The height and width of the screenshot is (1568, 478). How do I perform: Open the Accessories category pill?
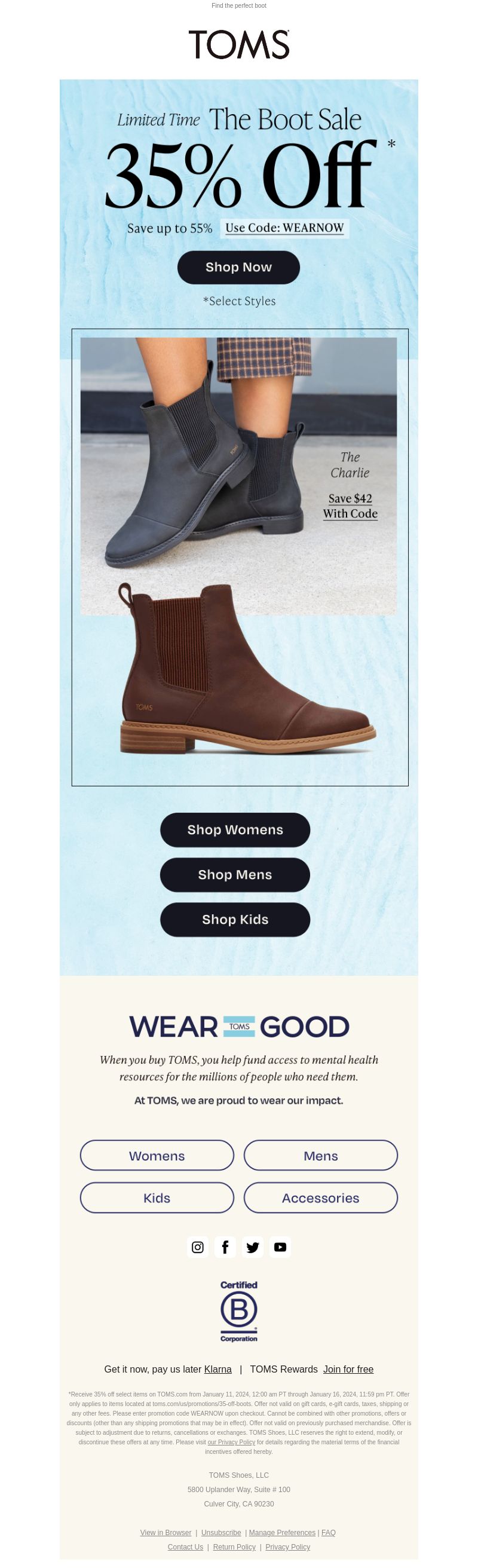pos(321,1198)
